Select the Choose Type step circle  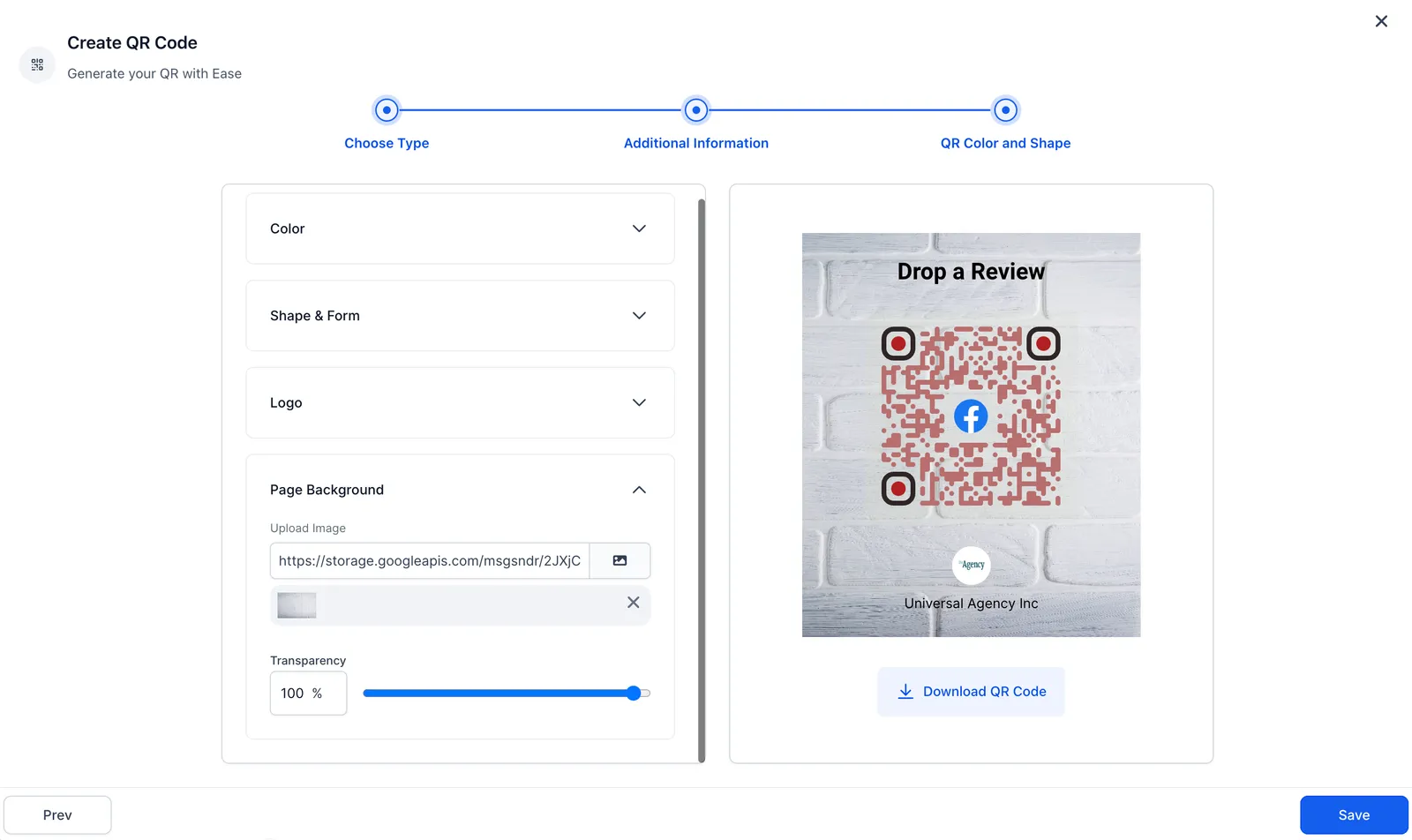coord(387,110)
